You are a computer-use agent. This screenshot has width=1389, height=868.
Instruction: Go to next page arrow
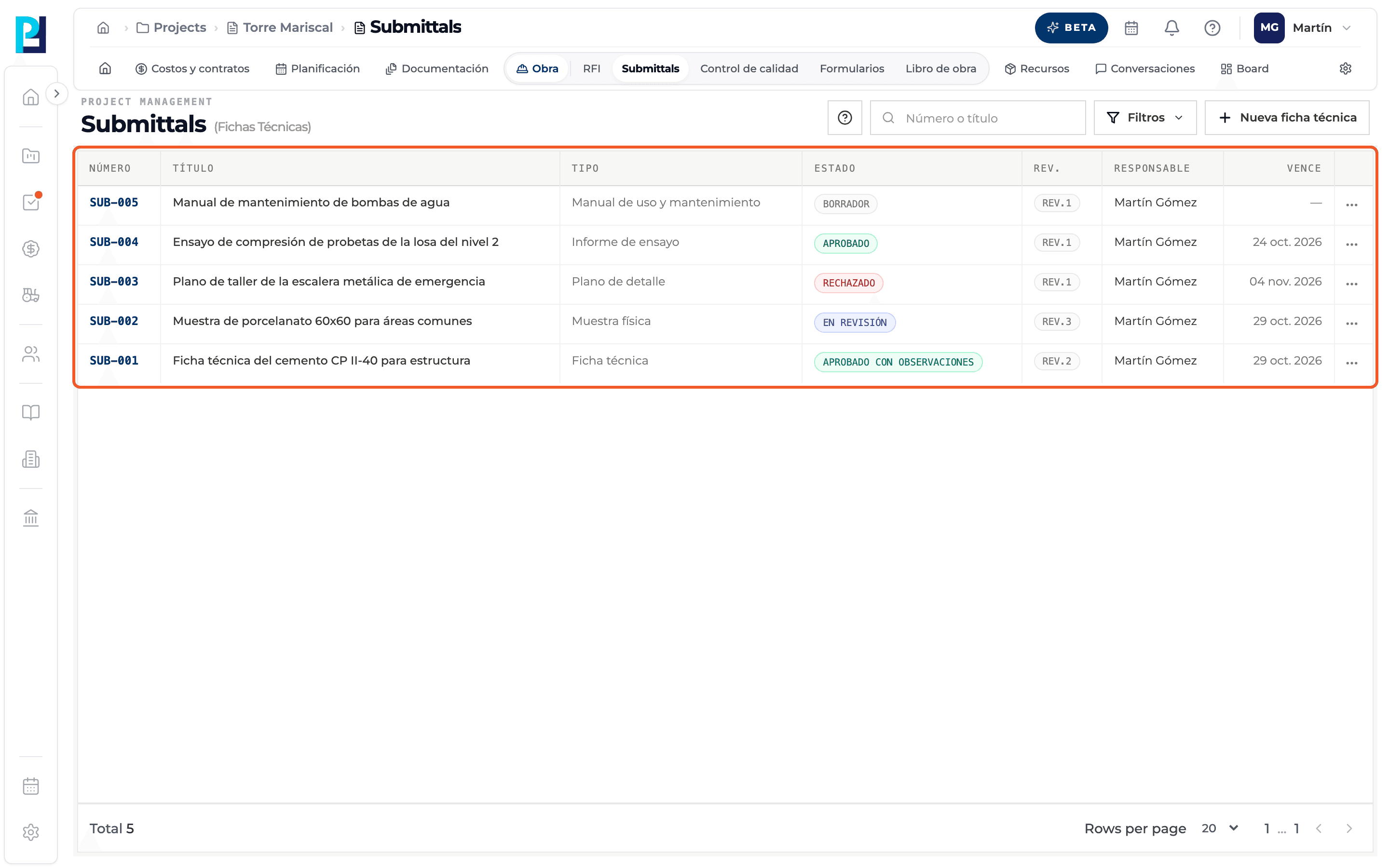[1349, 828]
